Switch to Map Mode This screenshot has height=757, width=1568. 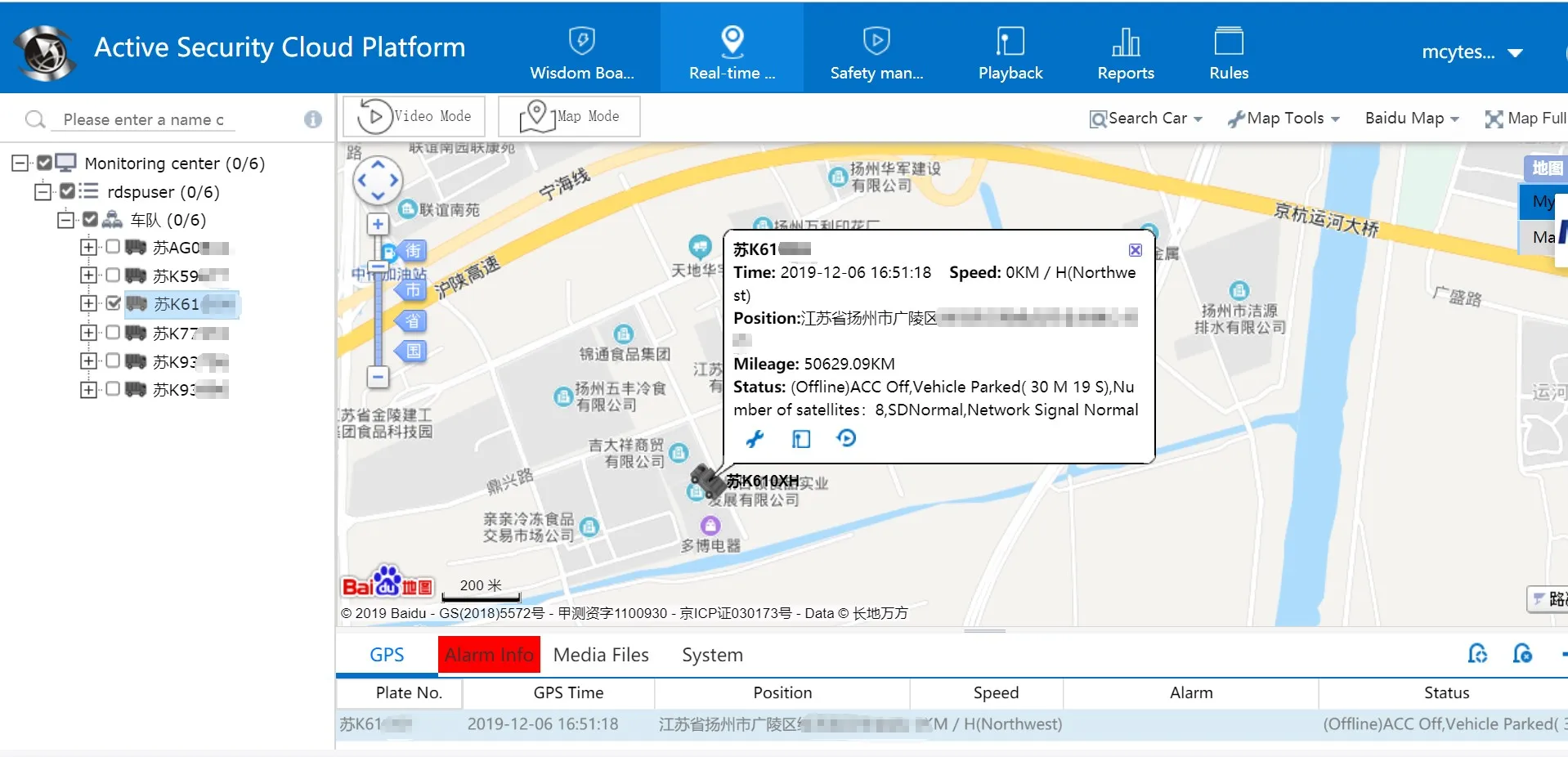[x=569, y=116]
